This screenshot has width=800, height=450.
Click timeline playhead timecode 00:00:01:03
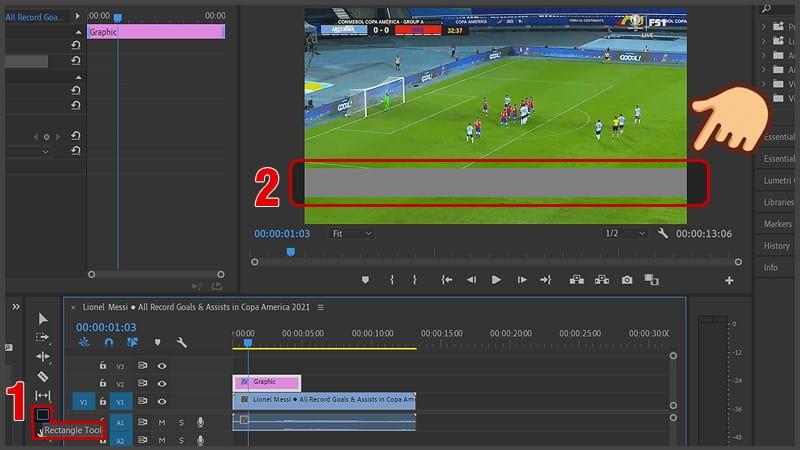click(106, 327)
